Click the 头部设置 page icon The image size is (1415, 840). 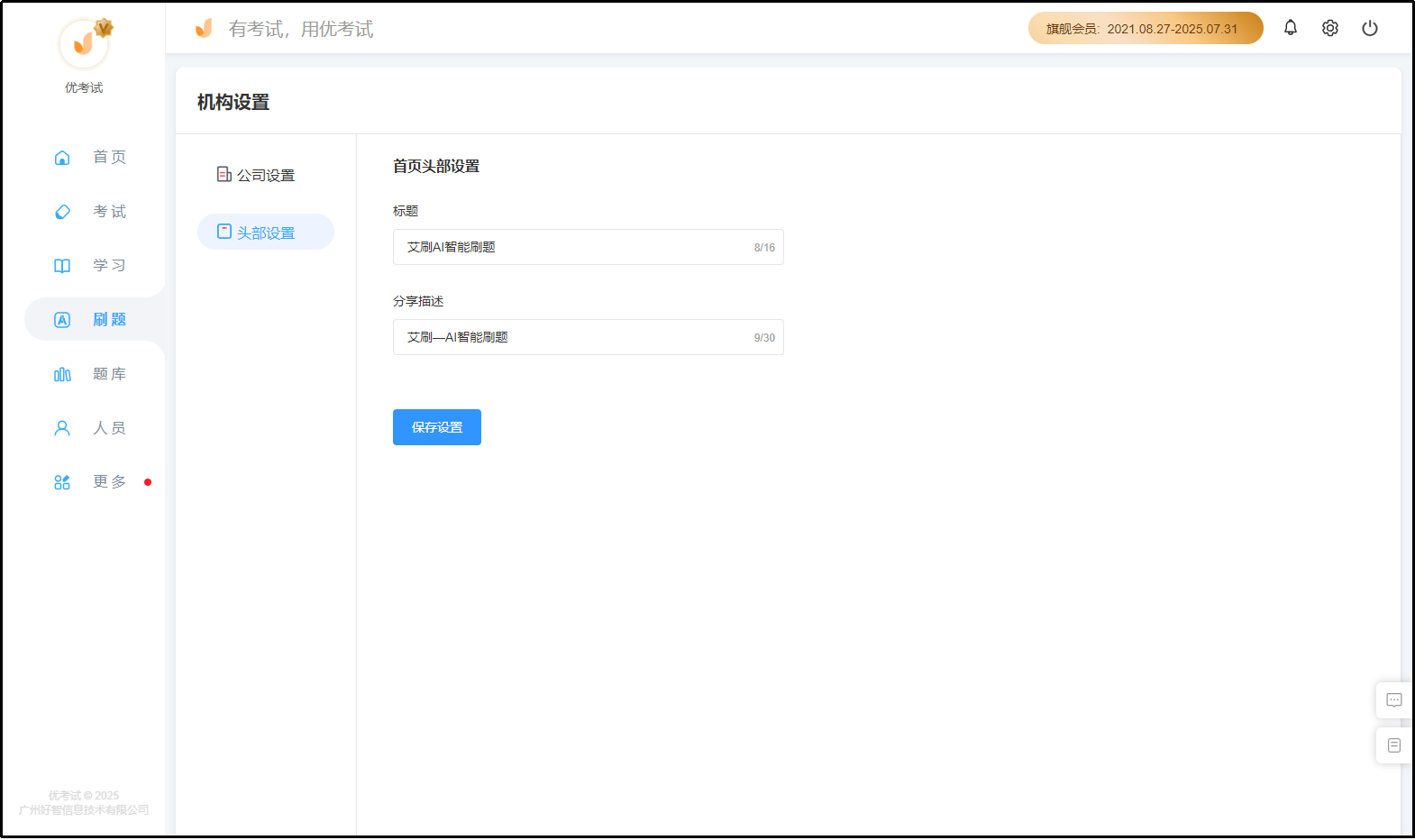point(224,232)
